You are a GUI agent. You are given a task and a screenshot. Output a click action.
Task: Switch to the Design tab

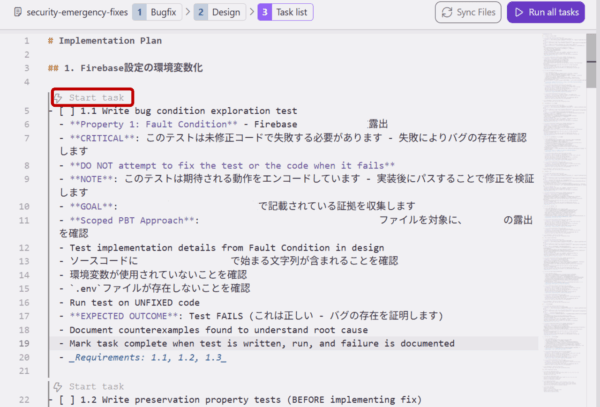point(226,12)
